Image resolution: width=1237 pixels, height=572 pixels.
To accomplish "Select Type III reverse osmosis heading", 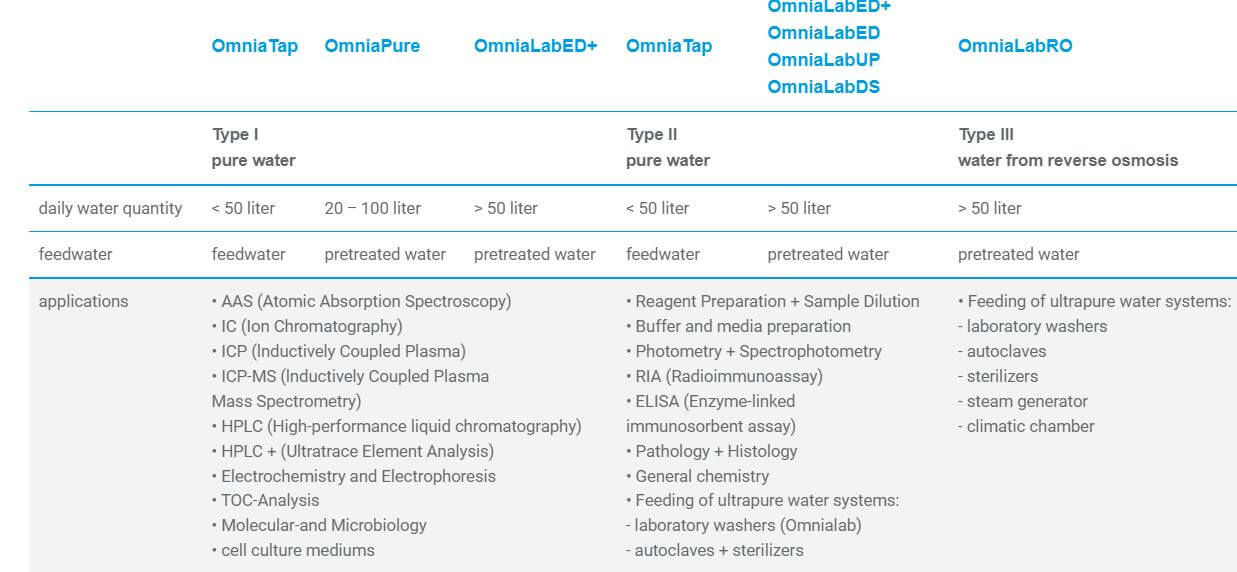I will (x=1067, y=147).
